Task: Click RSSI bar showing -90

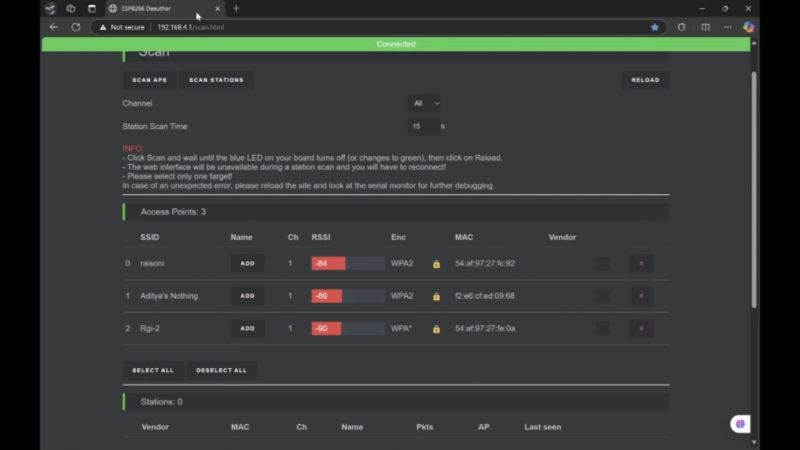Action: pyautogui.click(x=348, y=329)
